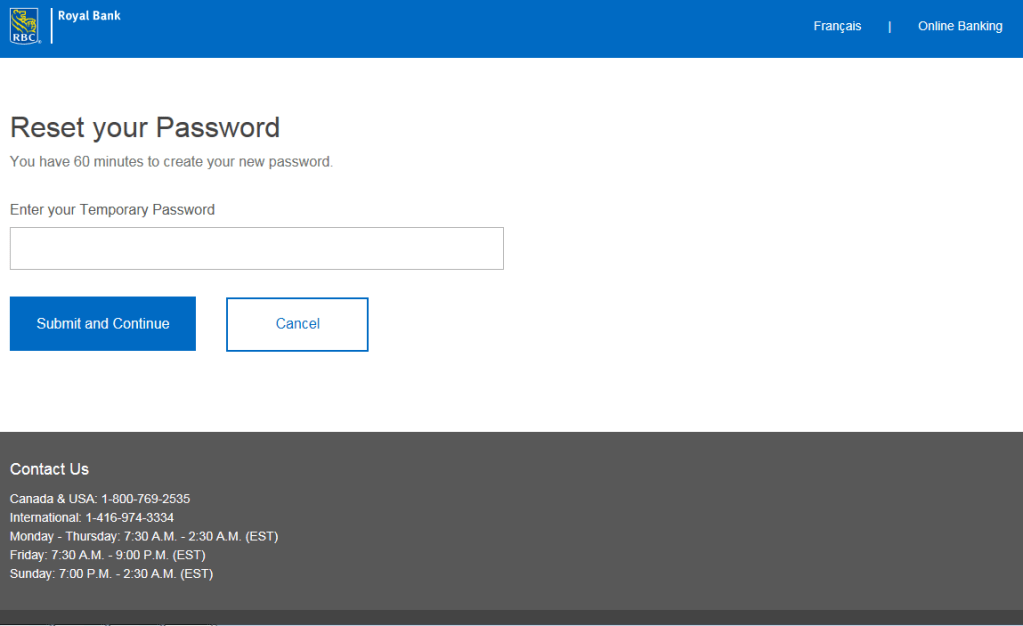
Task: Click the Contact Us heading
Action: [49, 469]
